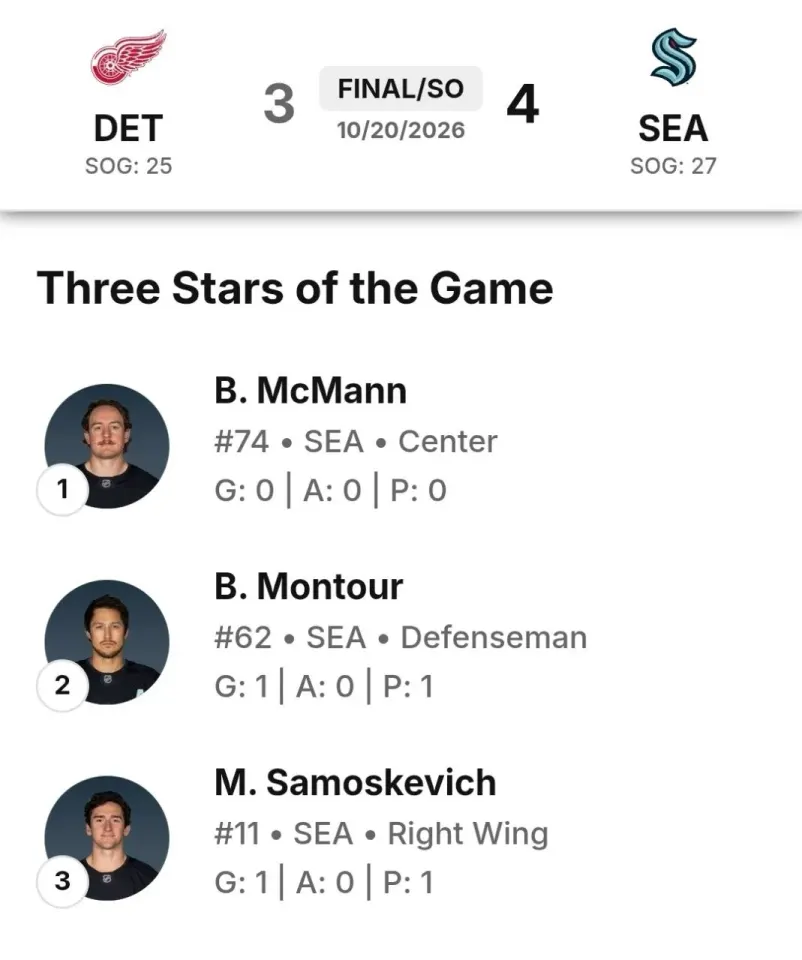Click the number 1 star badge
The width and height of the screenshot is (802, 960).
coord(62,489)
